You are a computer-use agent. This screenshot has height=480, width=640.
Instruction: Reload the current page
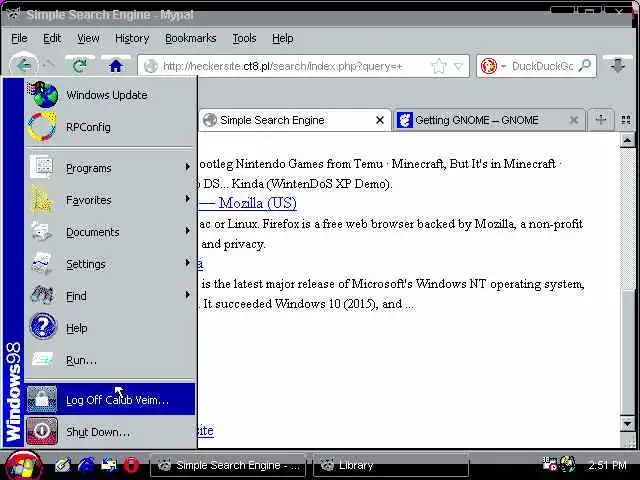click(80, 65)
